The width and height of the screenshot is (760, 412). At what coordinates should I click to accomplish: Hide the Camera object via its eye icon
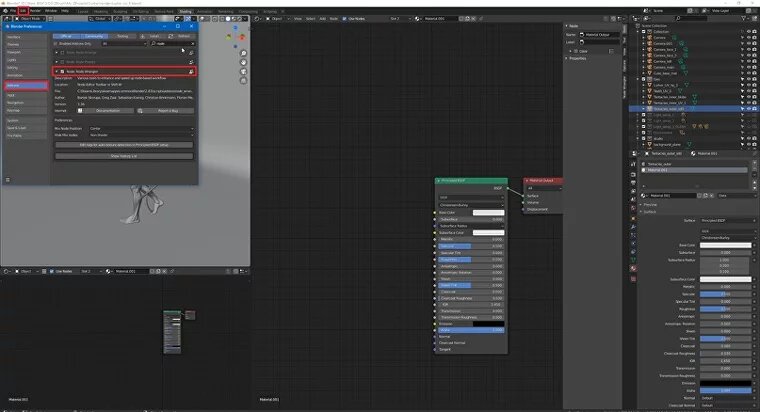point(749,37)
